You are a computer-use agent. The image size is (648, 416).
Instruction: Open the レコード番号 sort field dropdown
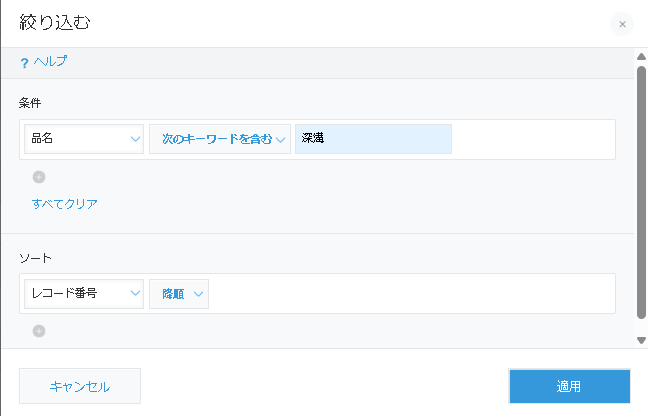click(x=84, y=293)
